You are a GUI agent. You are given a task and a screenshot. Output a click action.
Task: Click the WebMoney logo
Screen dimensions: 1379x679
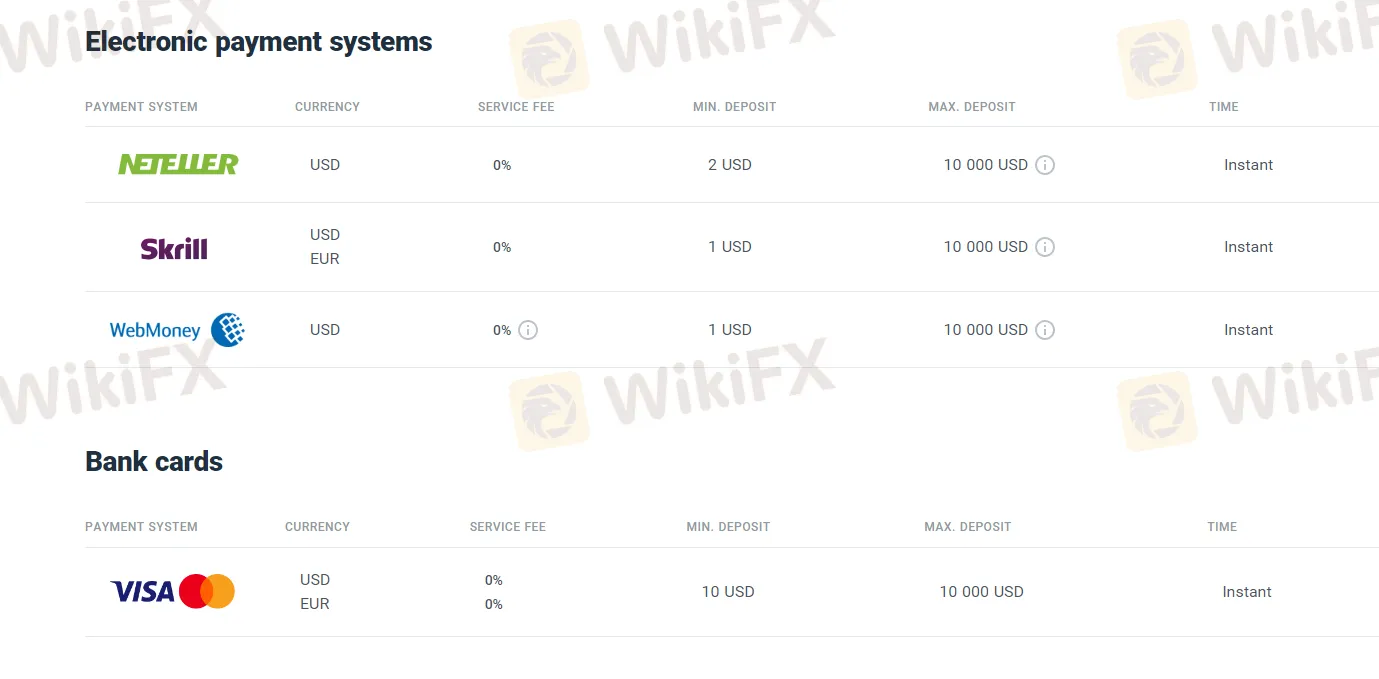177,330
